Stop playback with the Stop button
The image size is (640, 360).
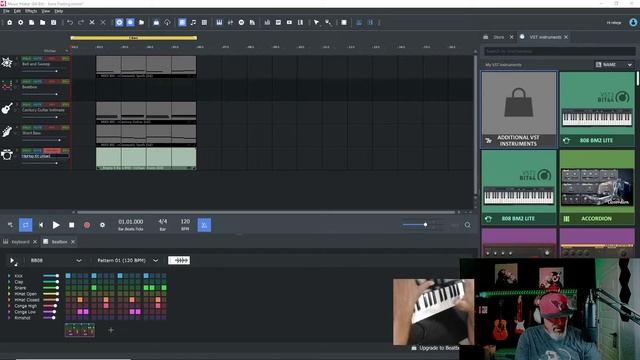[x=71, y=225]
